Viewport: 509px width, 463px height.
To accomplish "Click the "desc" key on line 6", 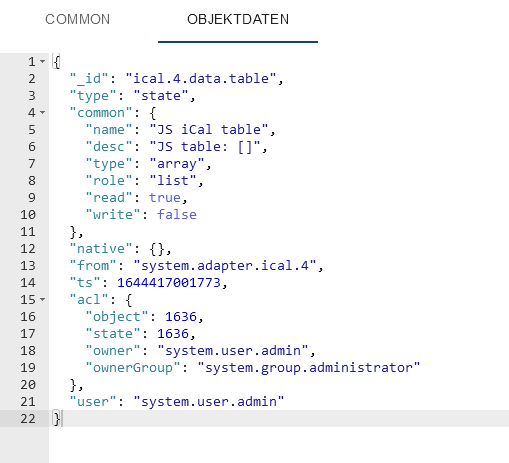I will click(109, 147).
